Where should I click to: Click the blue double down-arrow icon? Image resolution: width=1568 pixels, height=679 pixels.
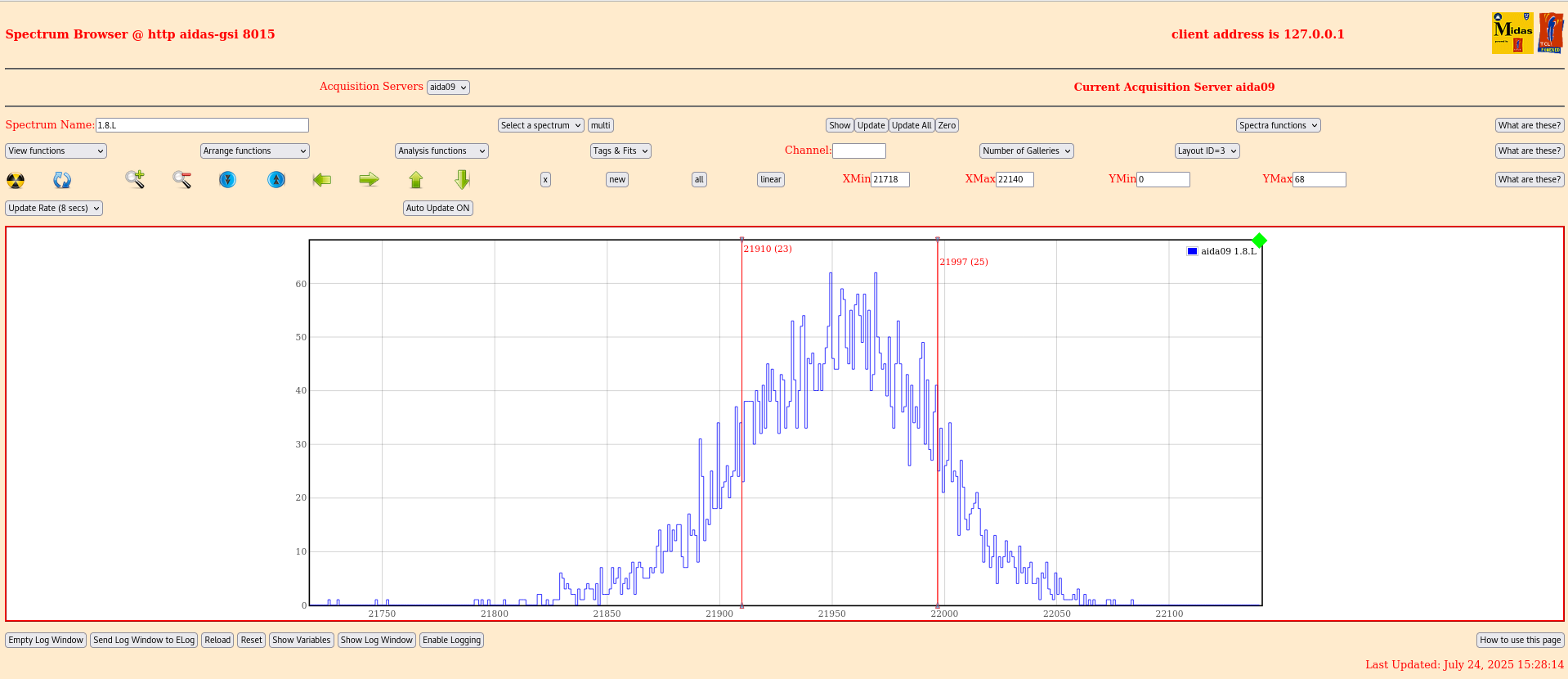227,179
